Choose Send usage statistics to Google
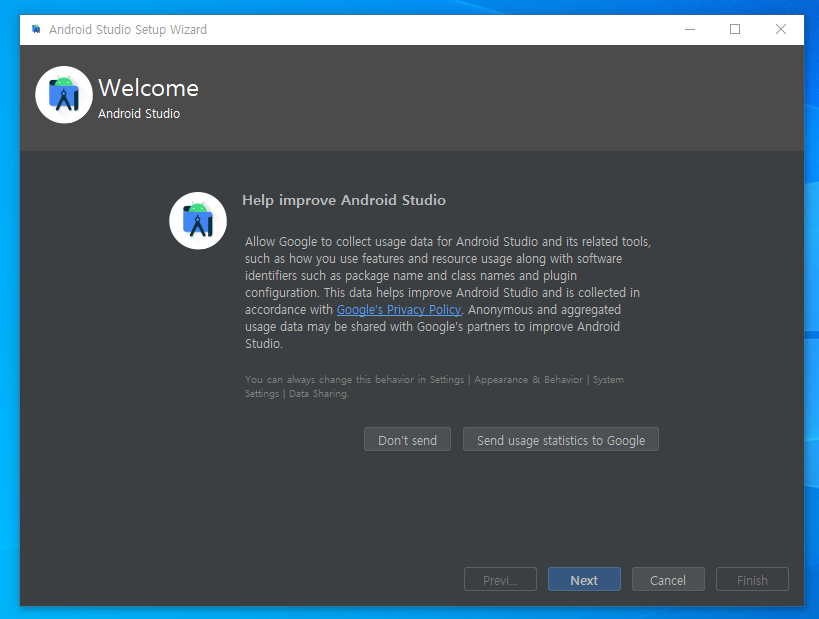The width and height of the screenshot is (819, 619). click(560, 440)
